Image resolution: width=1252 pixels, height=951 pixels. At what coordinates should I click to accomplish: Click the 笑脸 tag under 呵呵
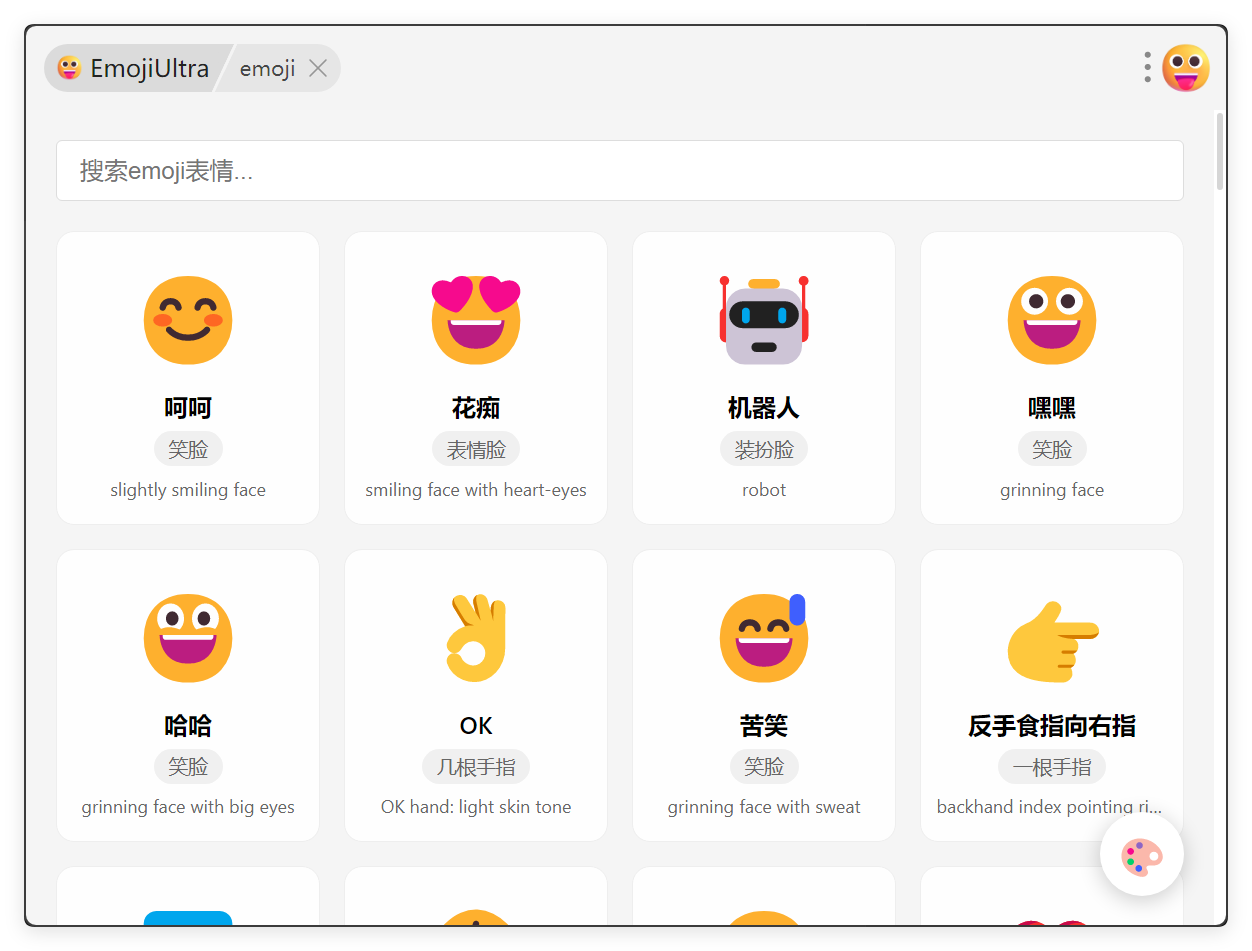pos(188,449)
